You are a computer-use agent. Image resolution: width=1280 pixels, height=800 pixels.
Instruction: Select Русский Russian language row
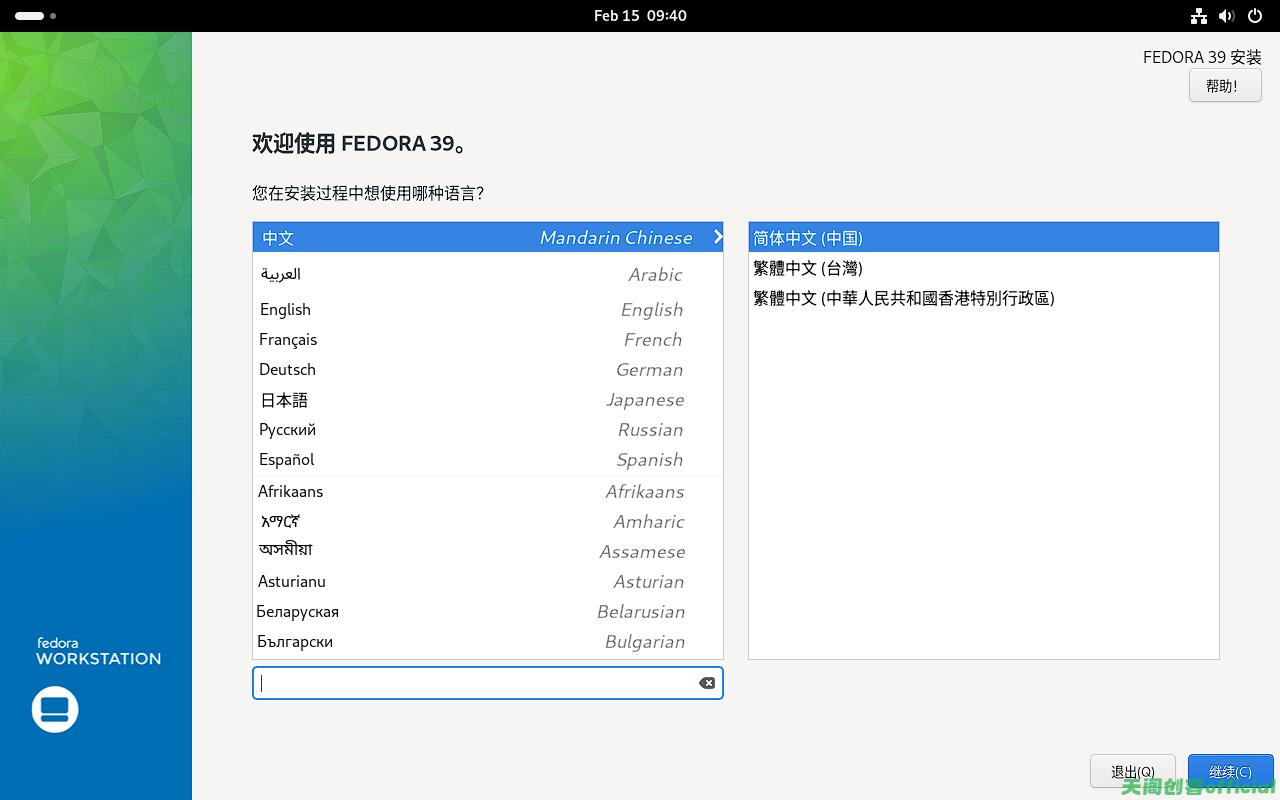click(x=471, y=430)
